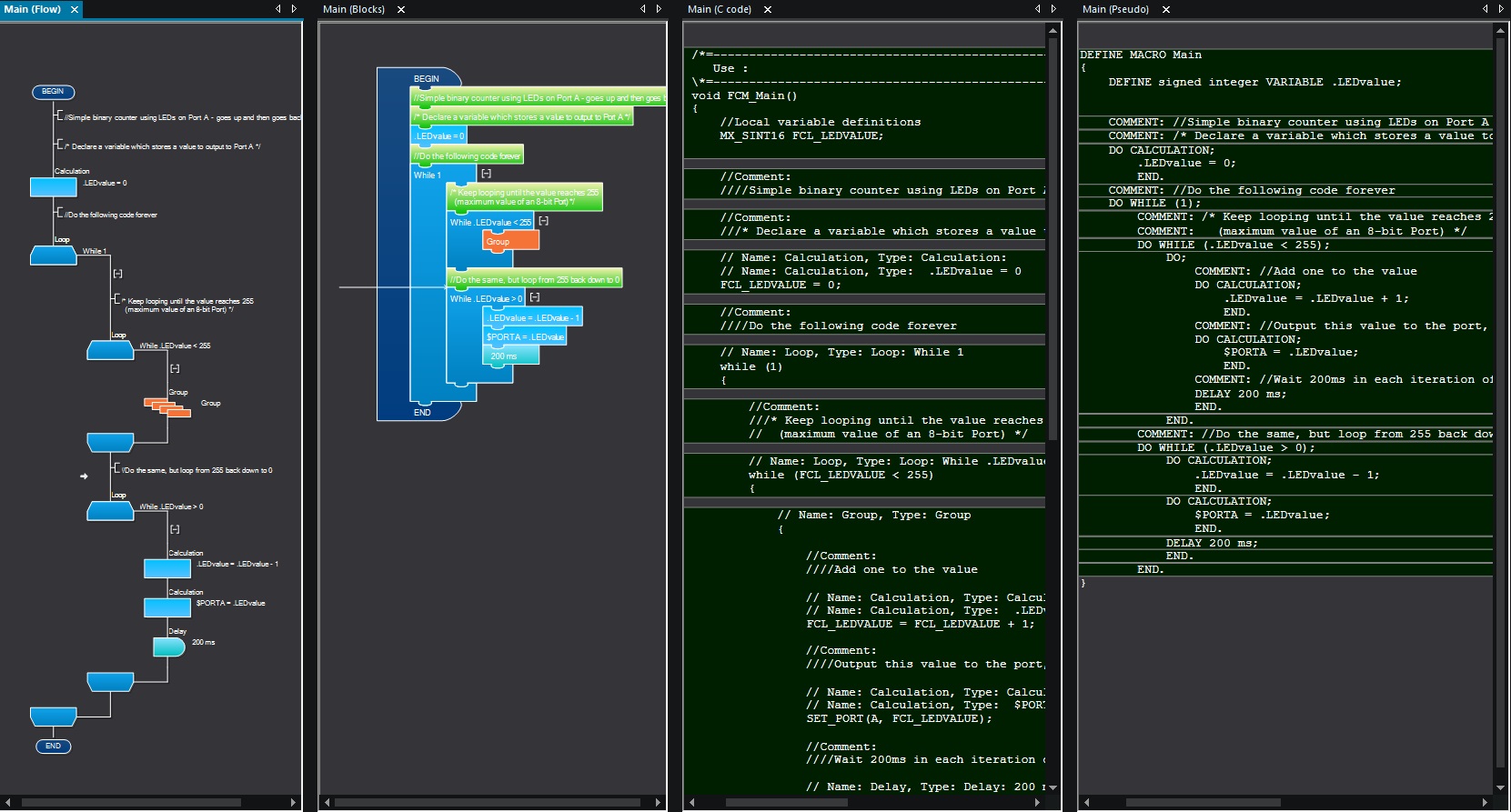
Task: Close the Main (C code) tab
Action: click(x=768, y=9)
